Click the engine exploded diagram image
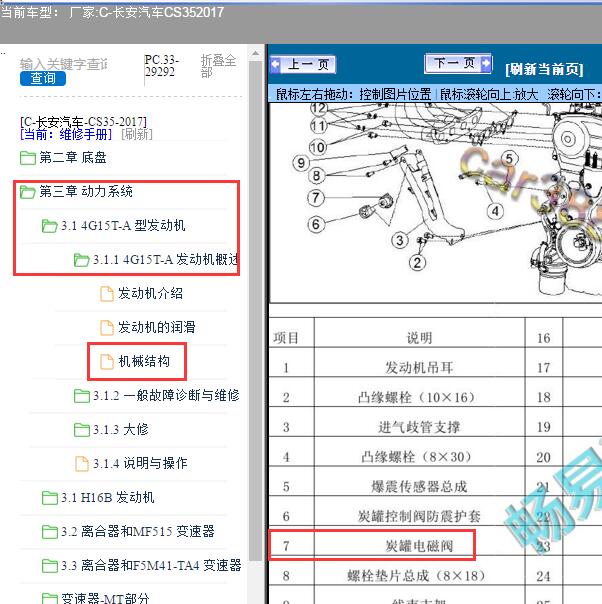Image resolution: width=602 pixels, height=604 pixels. click(x=435, y=202)
